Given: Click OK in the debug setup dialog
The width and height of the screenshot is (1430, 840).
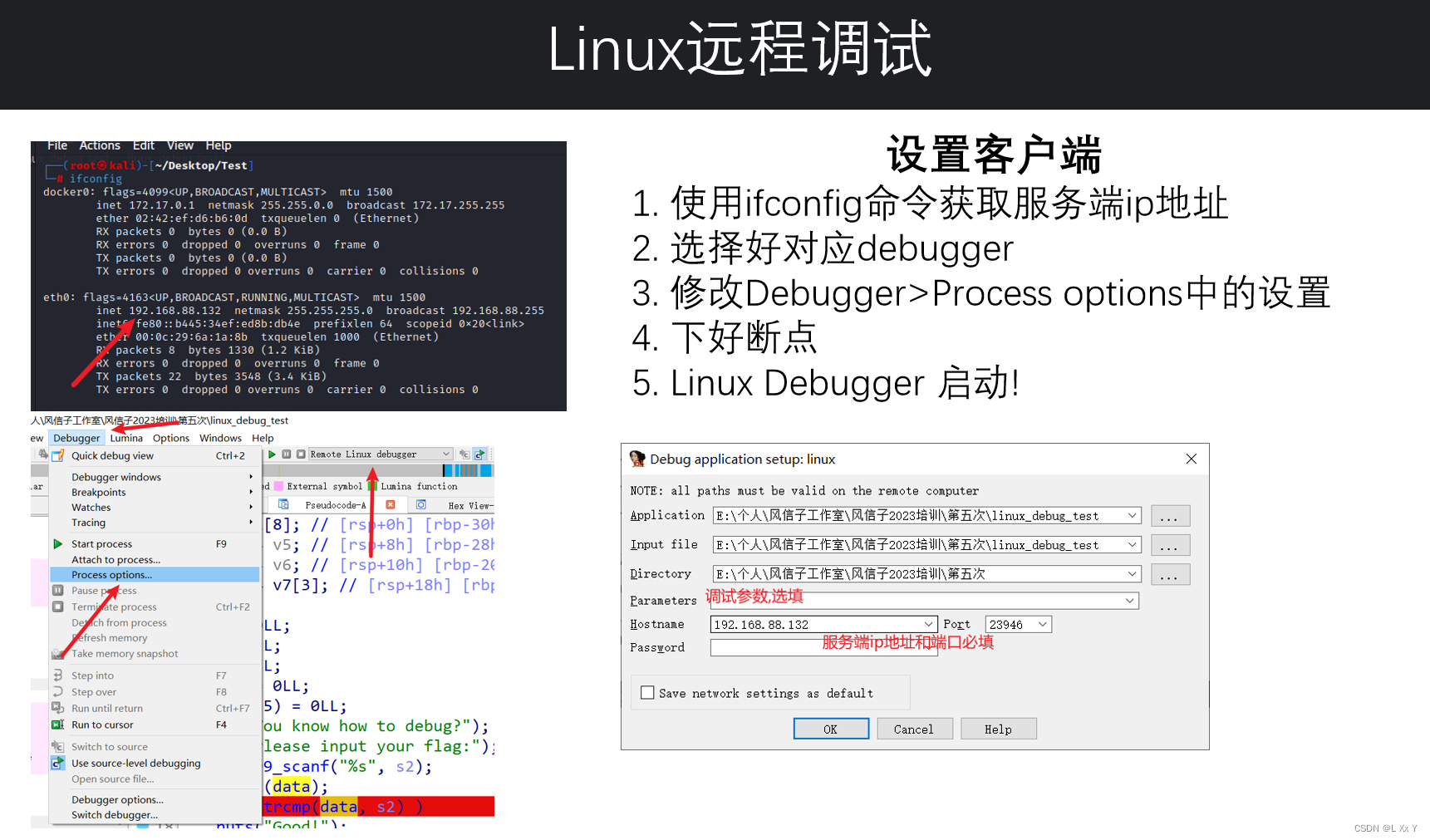Looking at the screenshot, I should click(830, 729).
